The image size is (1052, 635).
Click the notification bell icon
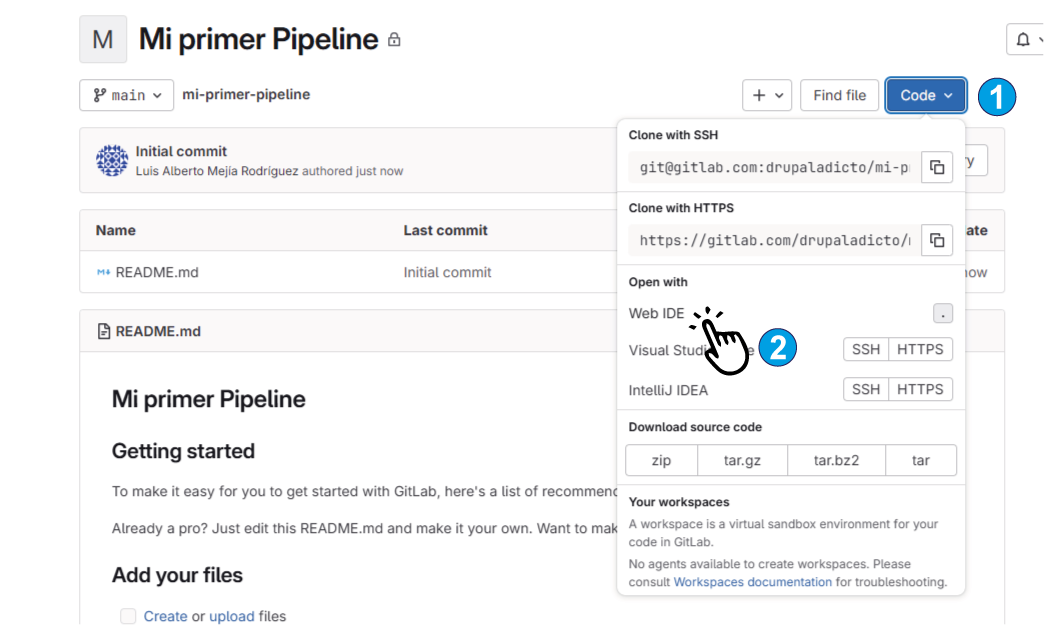tap(1023, 40)
